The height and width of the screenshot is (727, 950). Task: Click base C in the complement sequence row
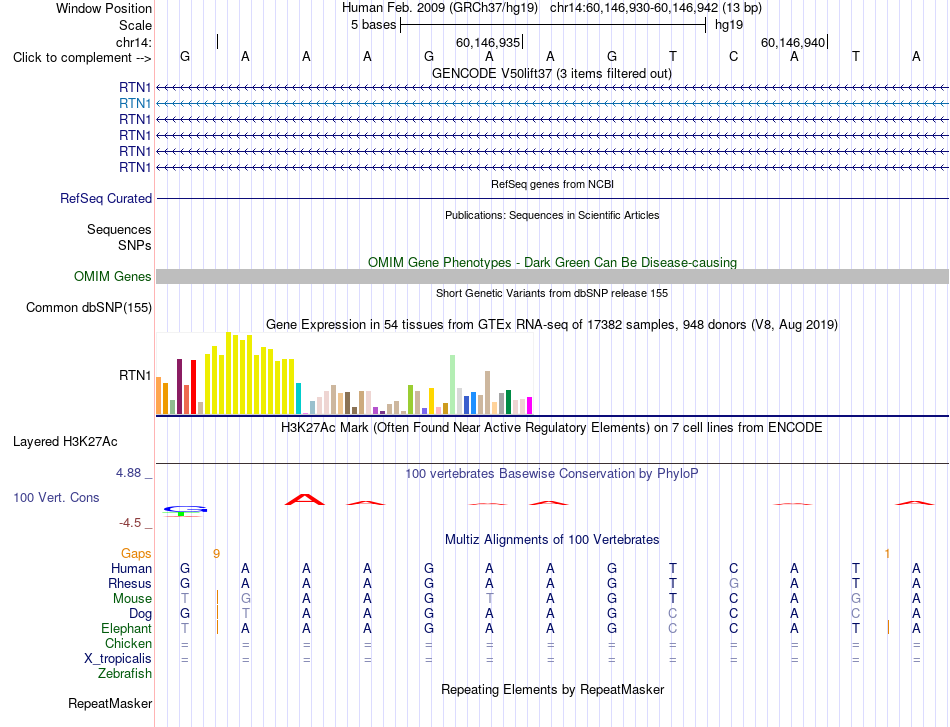pyautogui.click(x=733, y=57)
